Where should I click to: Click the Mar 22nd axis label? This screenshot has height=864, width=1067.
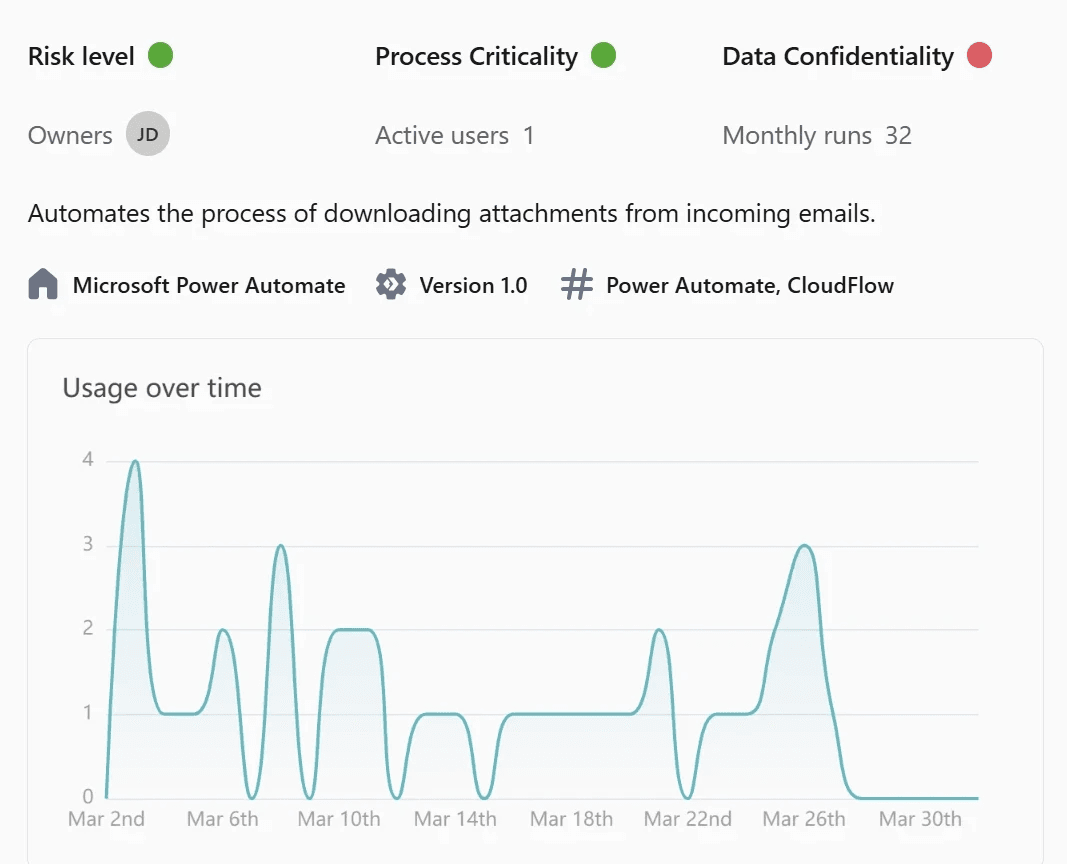[x=688, y=818]
